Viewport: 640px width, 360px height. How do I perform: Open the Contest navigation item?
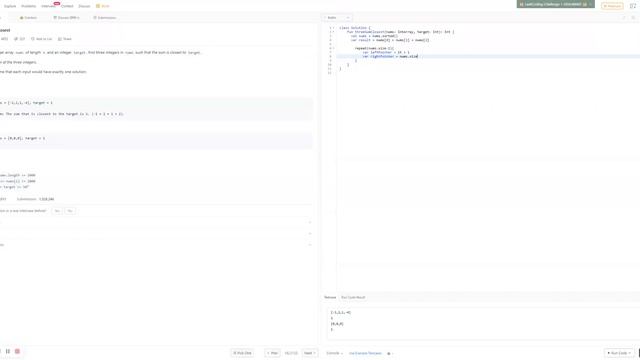pos(67,6)
